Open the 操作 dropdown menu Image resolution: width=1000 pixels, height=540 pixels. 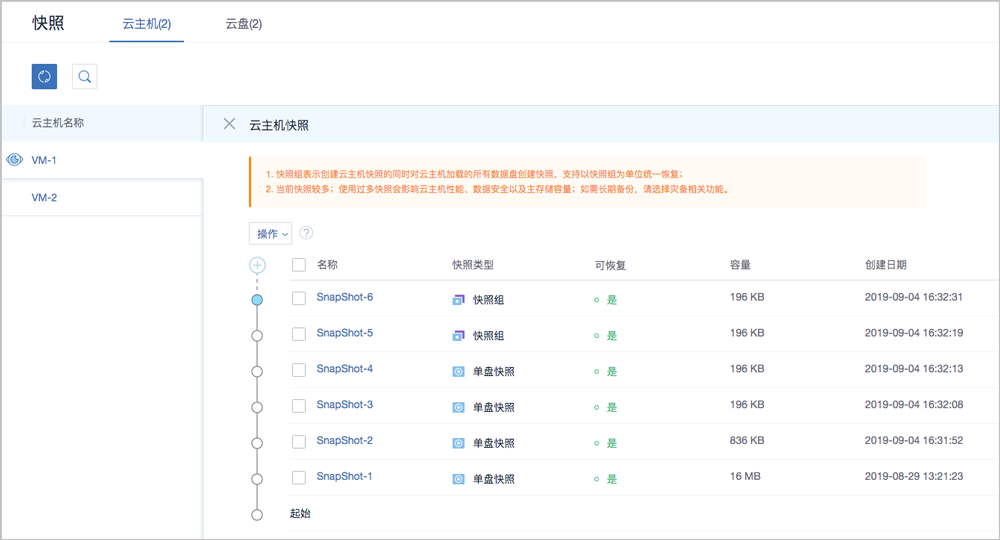pyautogui.click(x=270, y=233)
